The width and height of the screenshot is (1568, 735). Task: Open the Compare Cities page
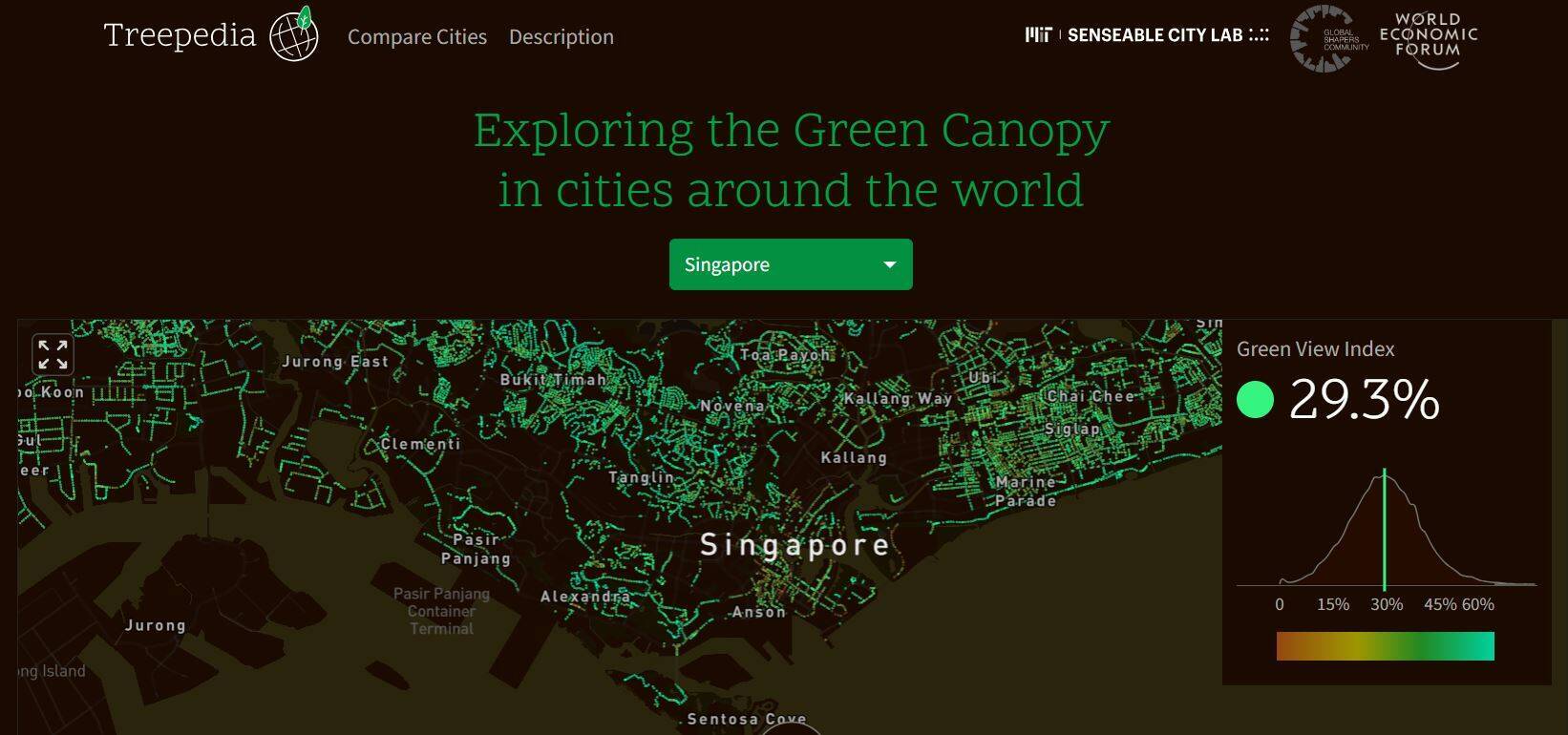pos(417,36)
